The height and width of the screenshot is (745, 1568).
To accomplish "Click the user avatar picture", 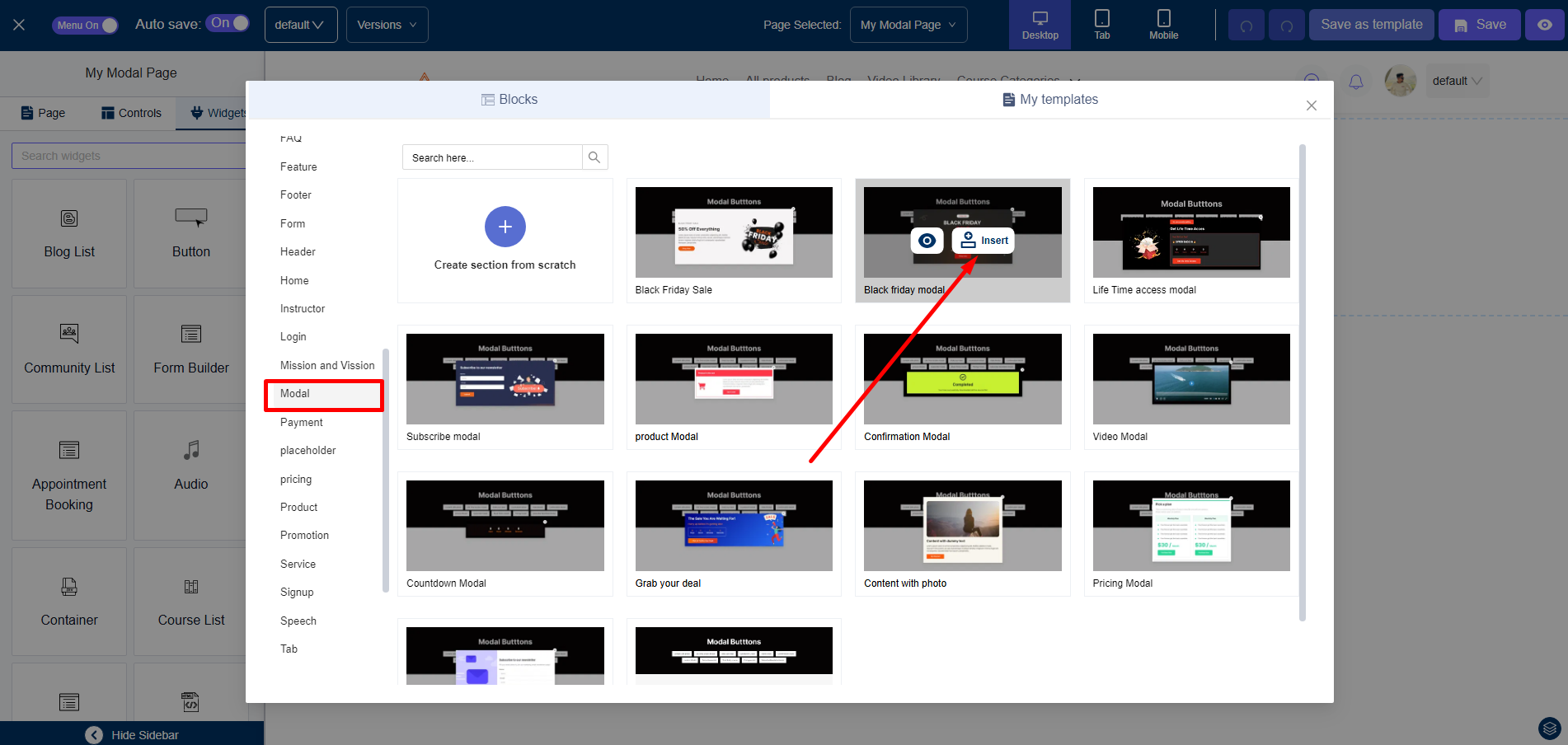I will click(x=1400, y=81).
